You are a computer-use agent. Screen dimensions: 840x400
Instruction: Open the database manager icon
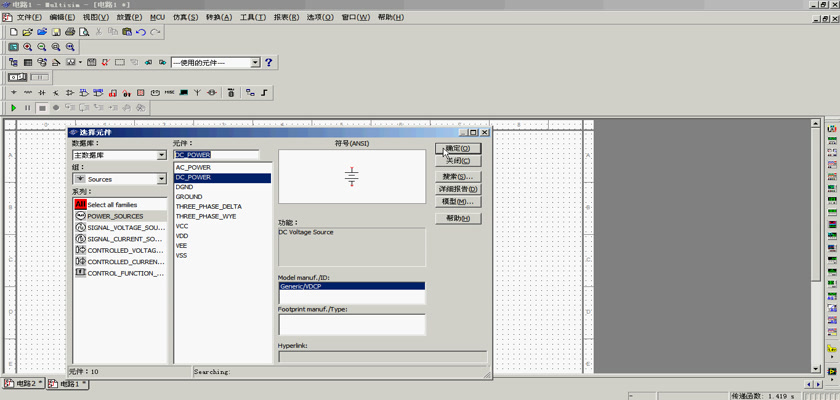tap(42, 63)
